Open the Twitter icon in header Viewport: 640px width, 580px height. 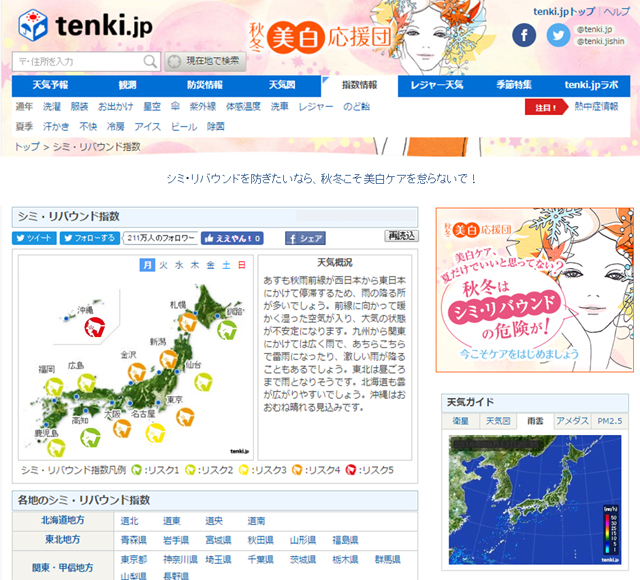click(x=558, y=36)
